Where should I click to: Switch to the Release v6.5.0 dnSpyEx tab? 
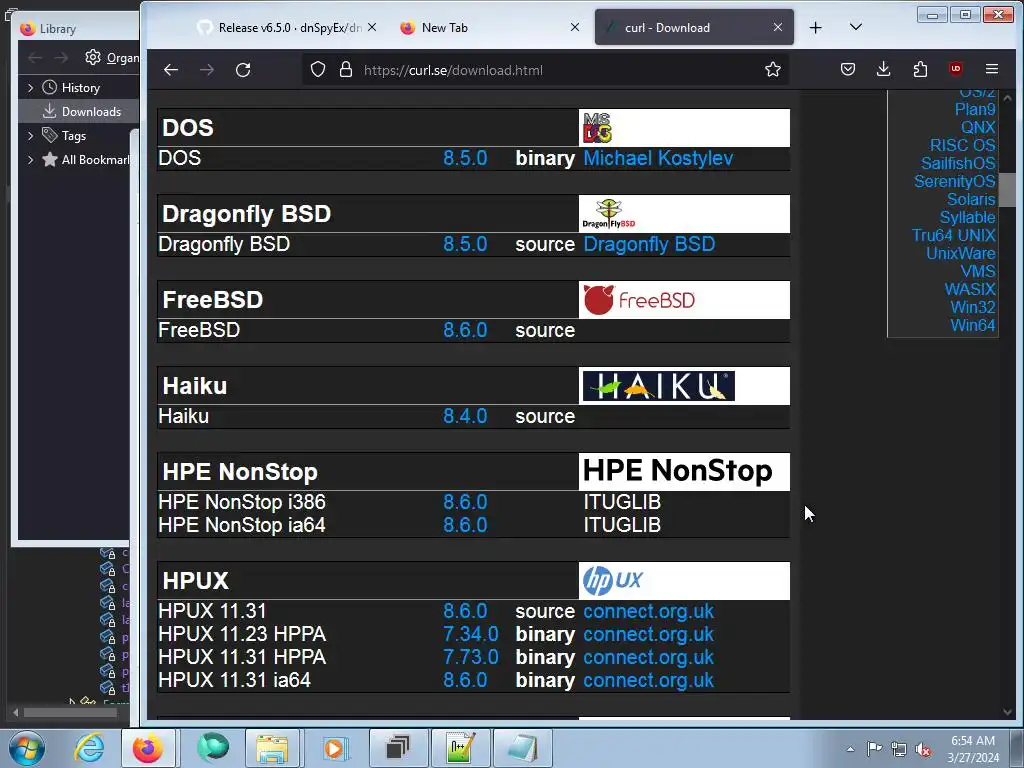(x=281, y=27)
